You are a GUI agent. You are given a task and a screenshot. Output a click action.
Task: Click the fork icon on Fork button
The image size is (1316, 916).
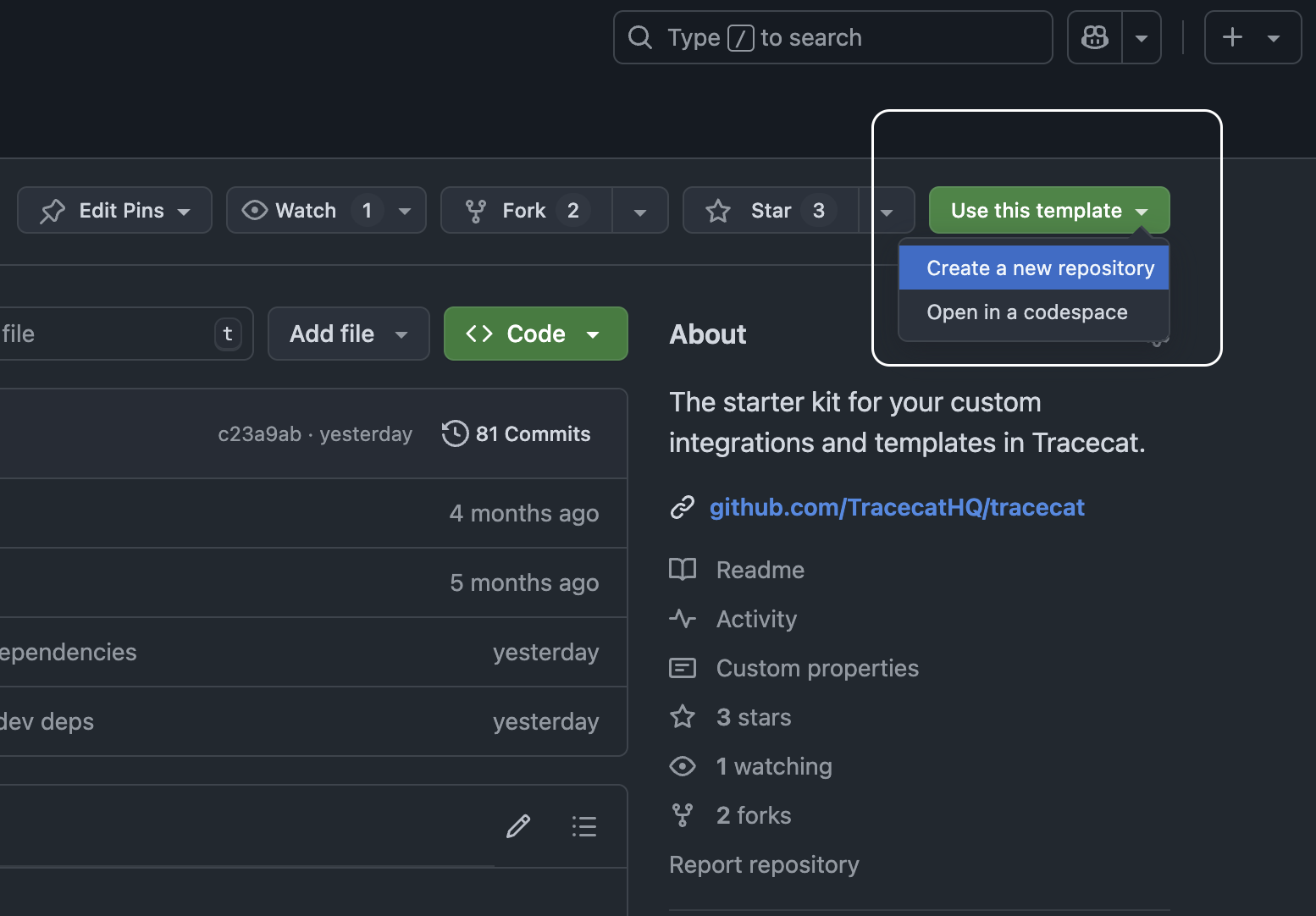(x=476, y=211)
